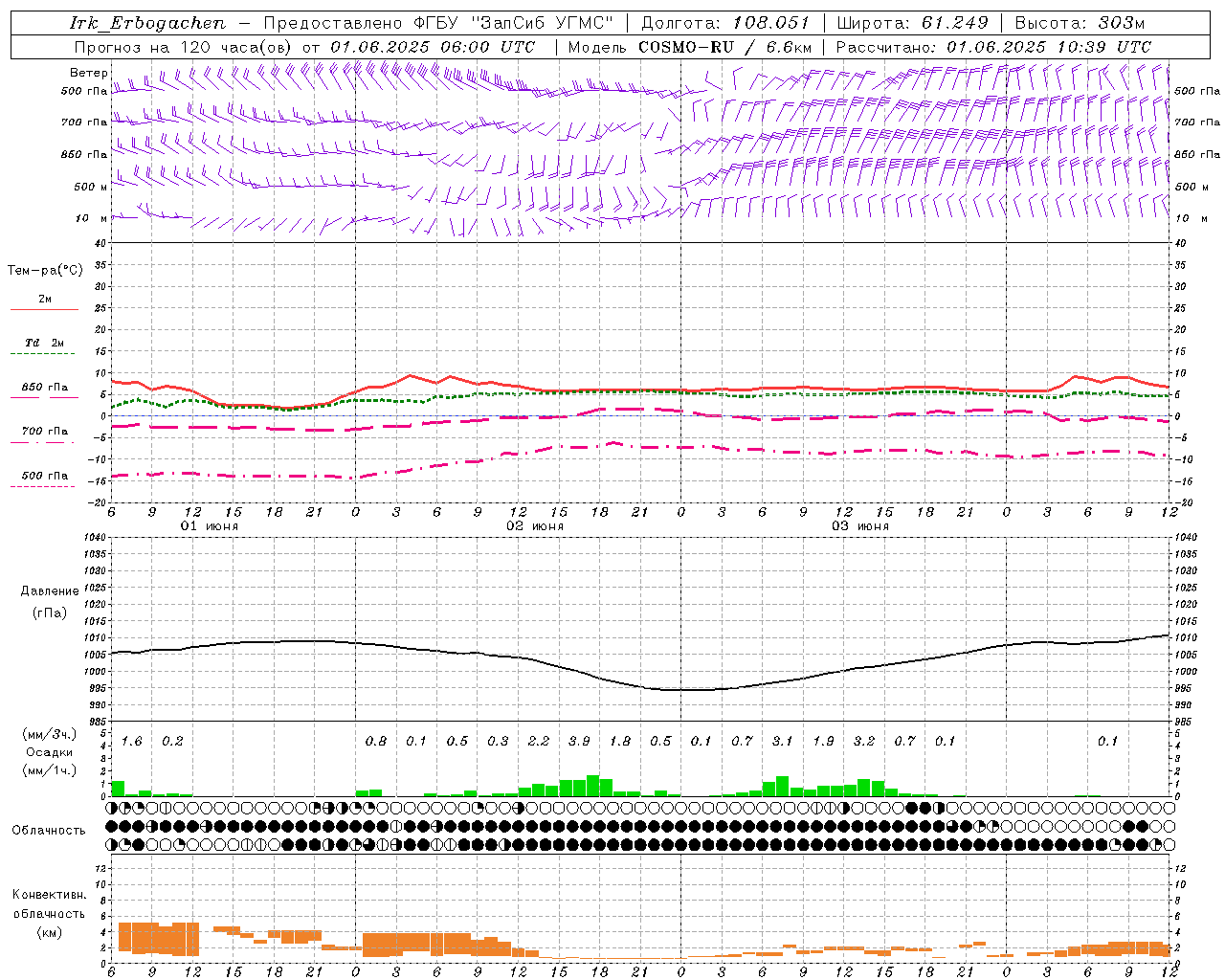Click the Ветер section label

pos(88,73)
